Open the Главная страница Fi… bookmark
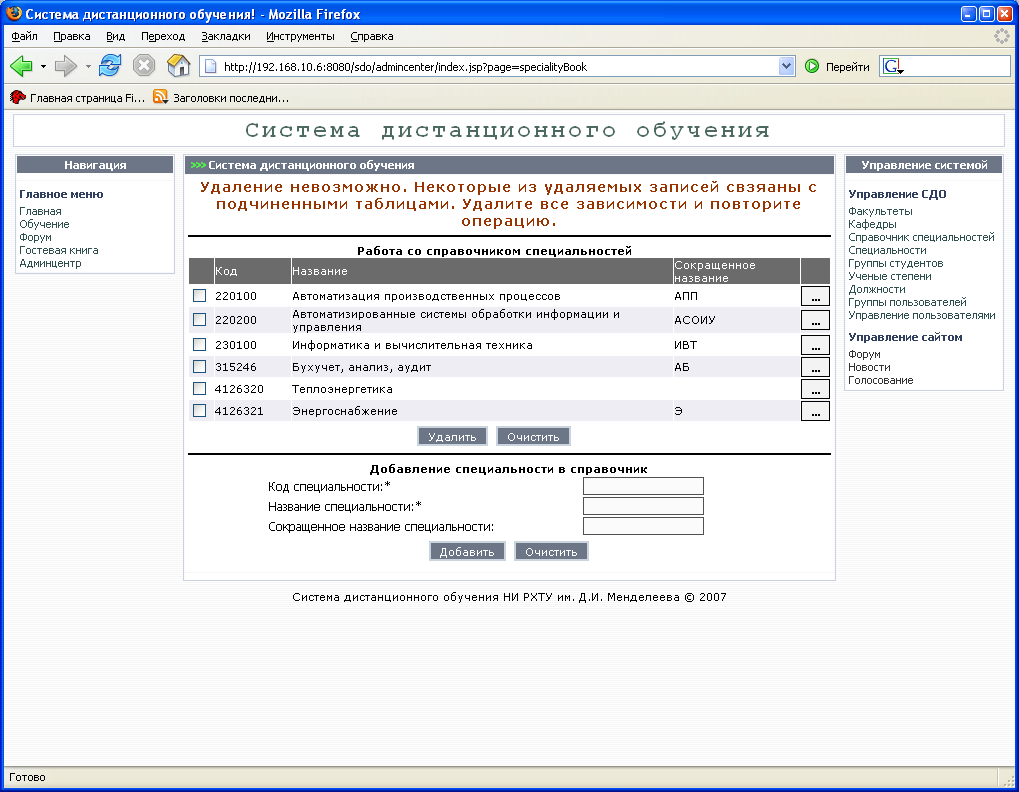 [x=77, y=97]
